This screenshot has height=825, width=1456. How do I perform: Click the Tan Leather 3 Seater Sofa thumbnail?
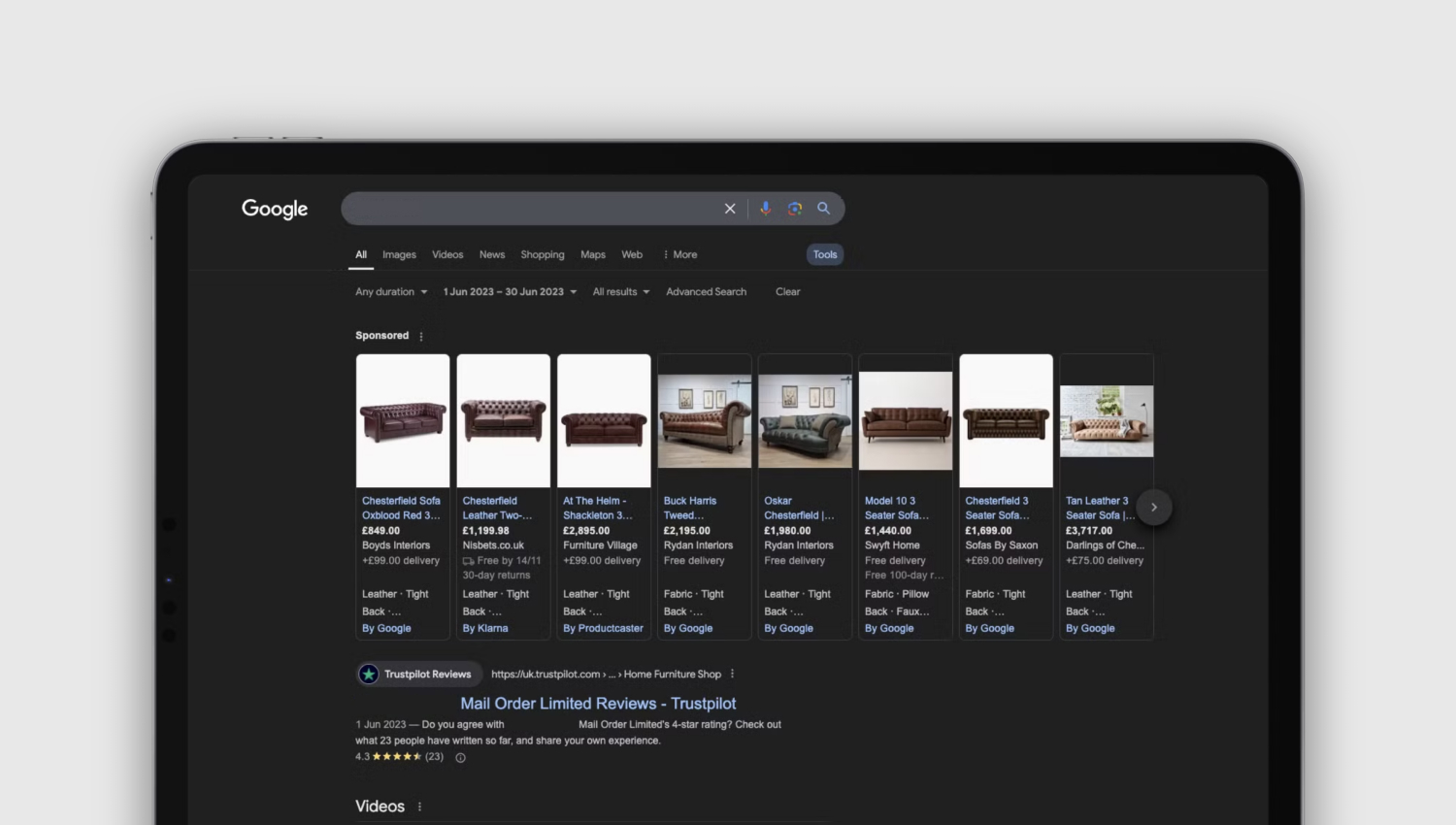1107,421
